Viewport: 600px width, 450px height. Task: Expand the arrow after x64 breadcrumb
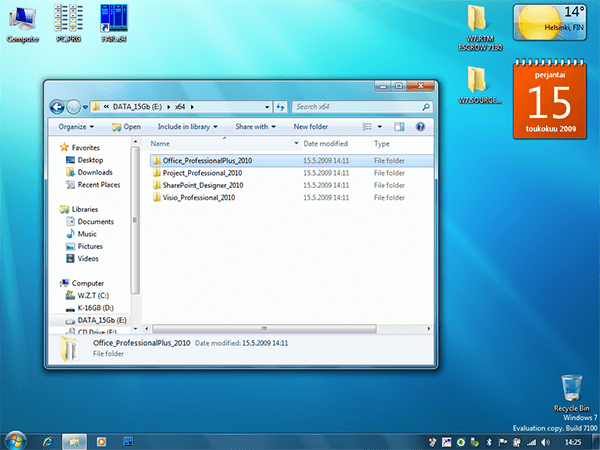[192, 107]
